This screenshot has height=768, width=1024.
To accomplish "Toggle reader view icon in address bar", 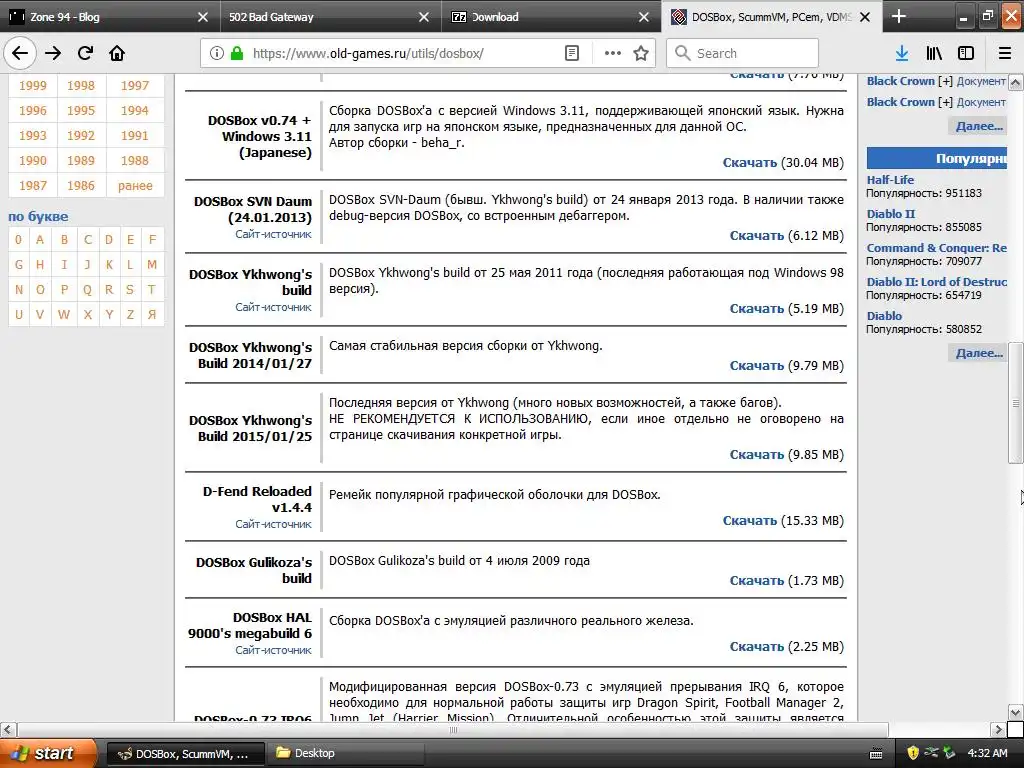I will [572, 53].
